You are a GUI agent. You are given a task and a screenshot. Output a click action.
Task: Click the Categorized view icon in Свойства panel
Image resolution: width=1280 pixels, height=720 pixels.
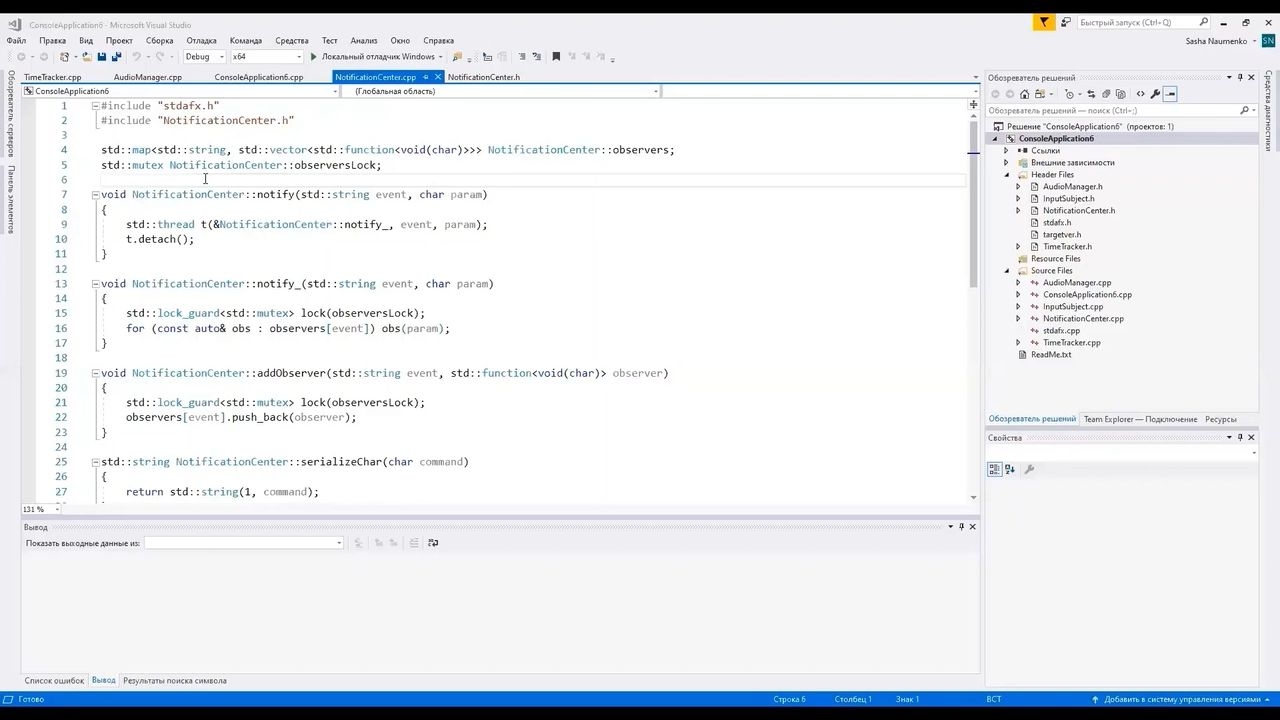point(995,469)
